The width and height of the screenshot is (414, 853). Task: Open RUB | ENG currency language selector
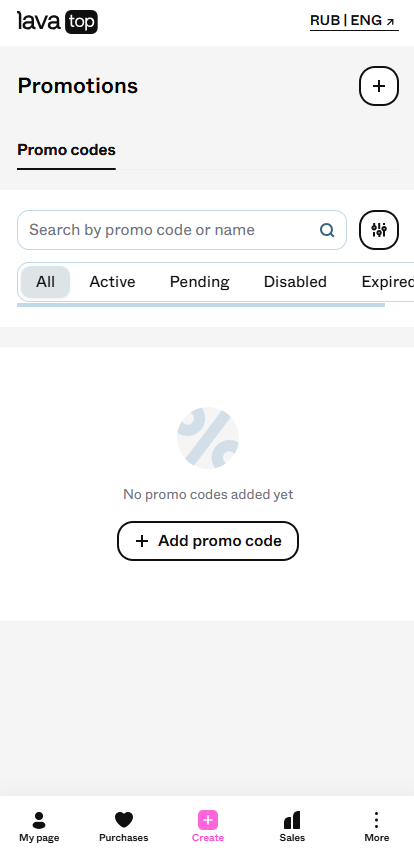click(354, 21)
